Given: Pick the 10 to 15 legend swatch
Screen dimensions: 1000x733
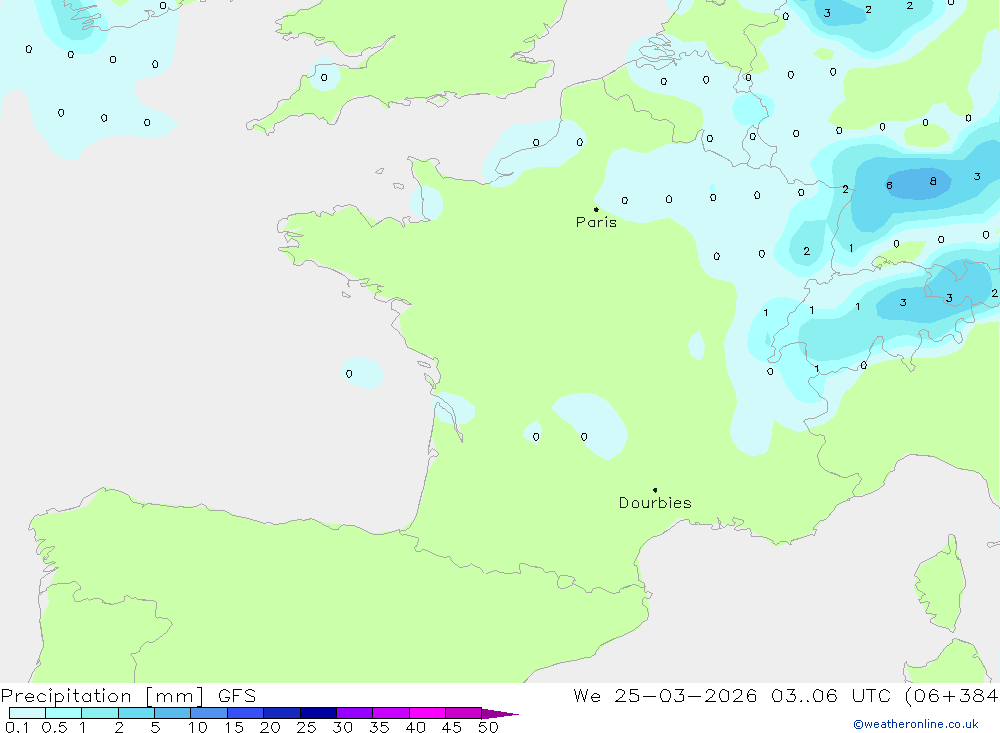Looking at the screenshot, I should pyautogui.click(x=209, y=713).
